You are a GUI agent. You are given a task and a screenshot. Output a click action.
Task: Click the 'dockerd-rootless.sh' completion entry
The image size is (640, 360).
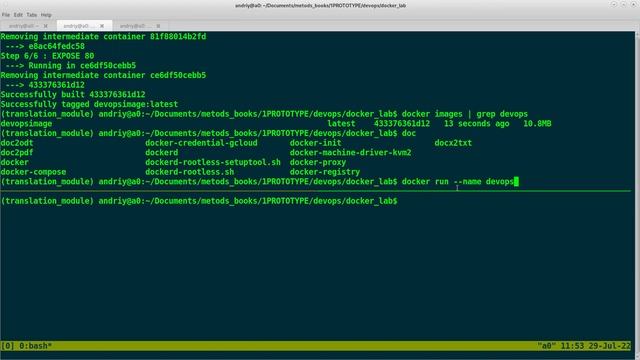click(189, 172)
